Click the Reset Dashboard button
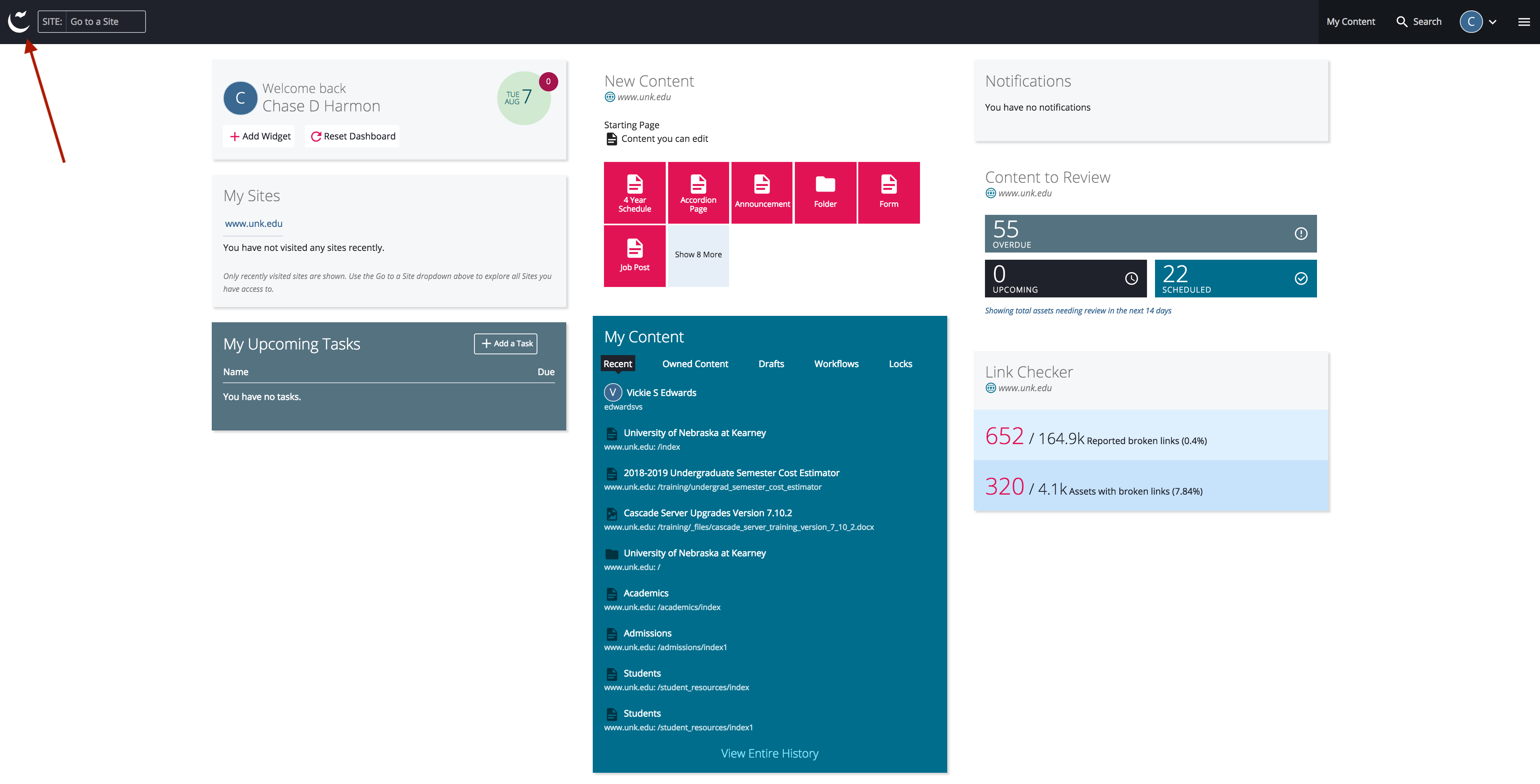This screenshot has height=784, width=1540. tap(353, 136)
